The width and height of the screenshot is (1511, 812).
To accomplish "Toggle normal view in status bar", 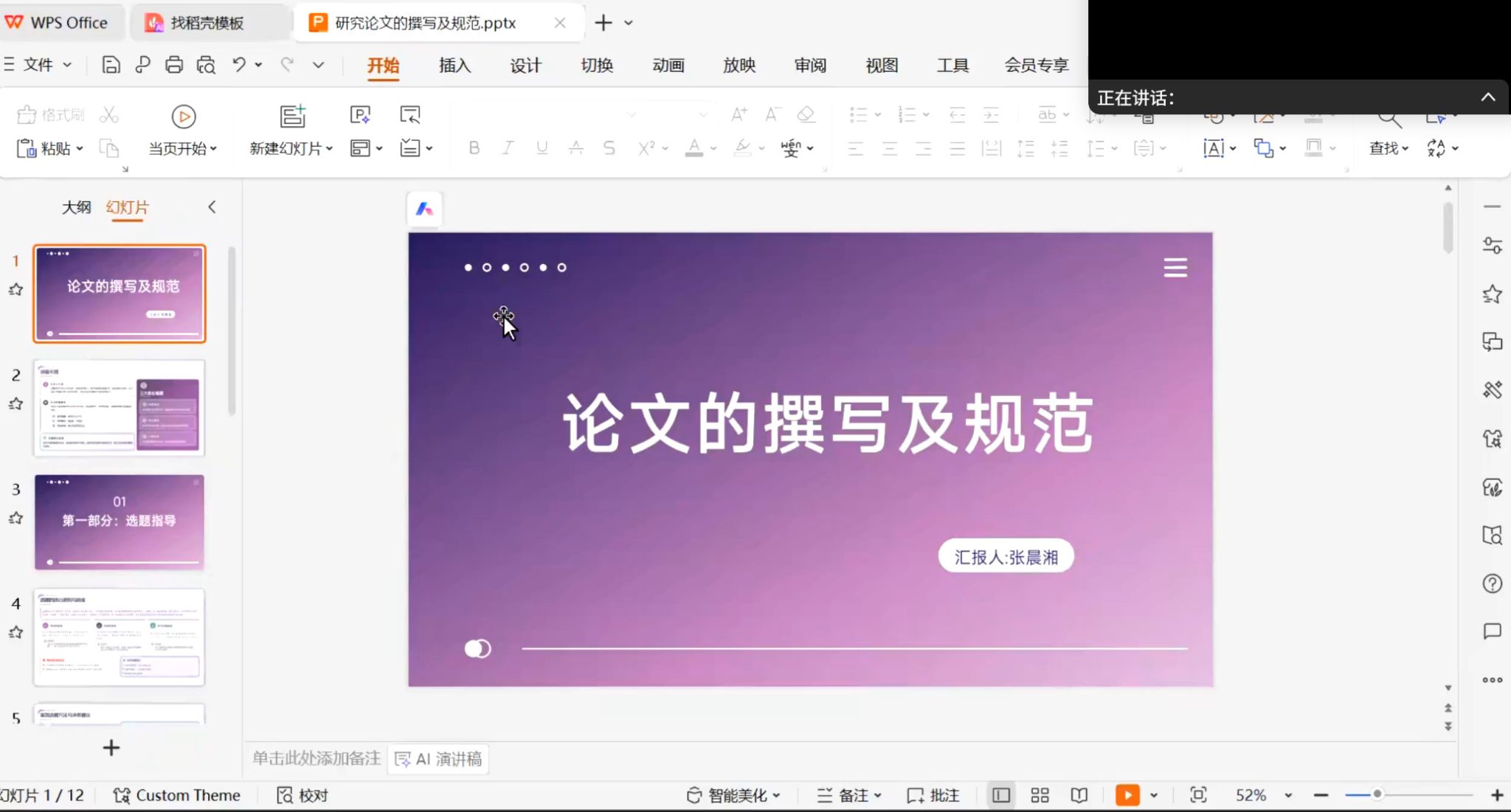I will point(1000,795).
